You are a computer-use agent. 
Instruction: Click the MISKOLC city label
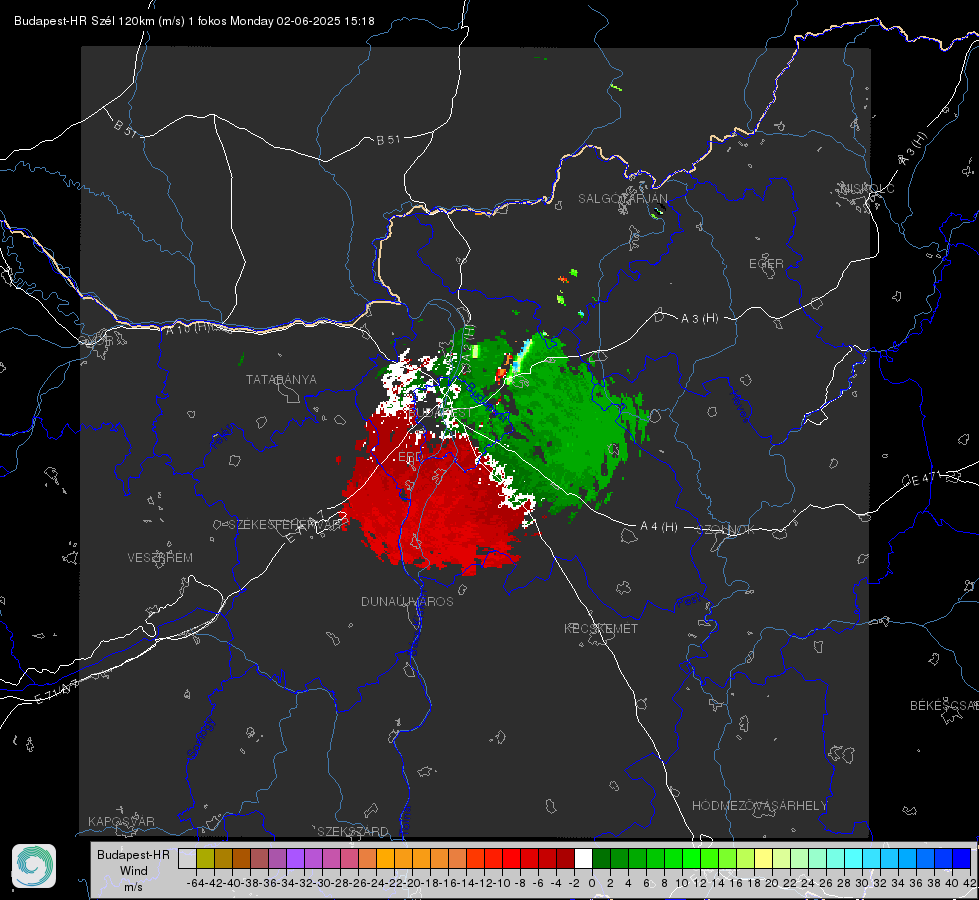coord(867,188)
